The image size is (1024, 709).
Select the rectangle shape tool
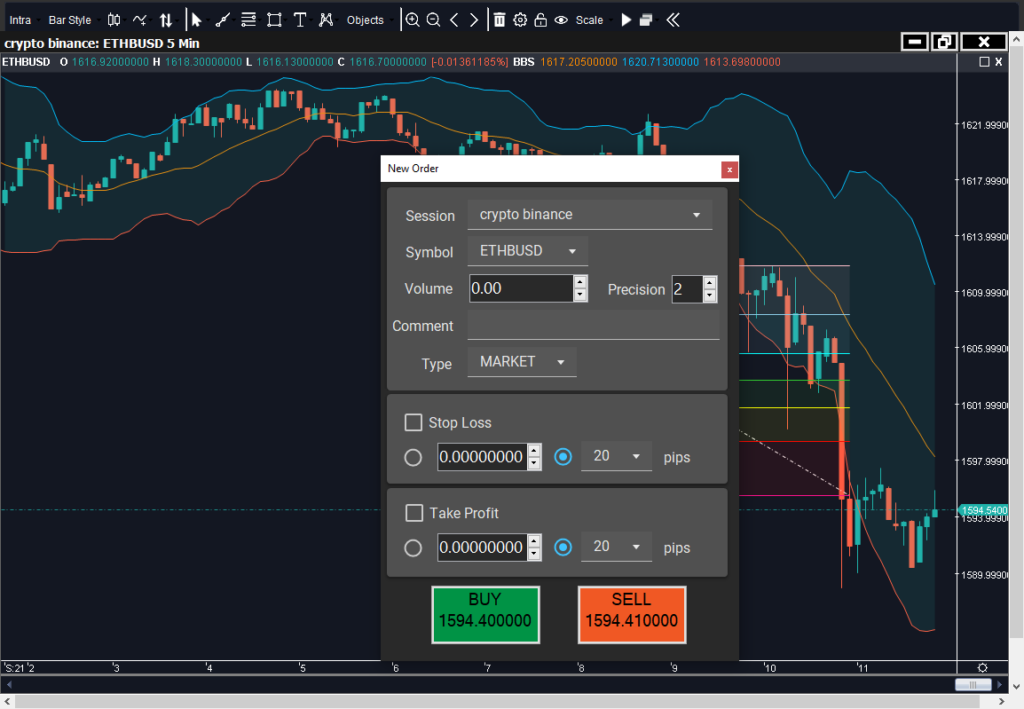[x=274, y=20]
